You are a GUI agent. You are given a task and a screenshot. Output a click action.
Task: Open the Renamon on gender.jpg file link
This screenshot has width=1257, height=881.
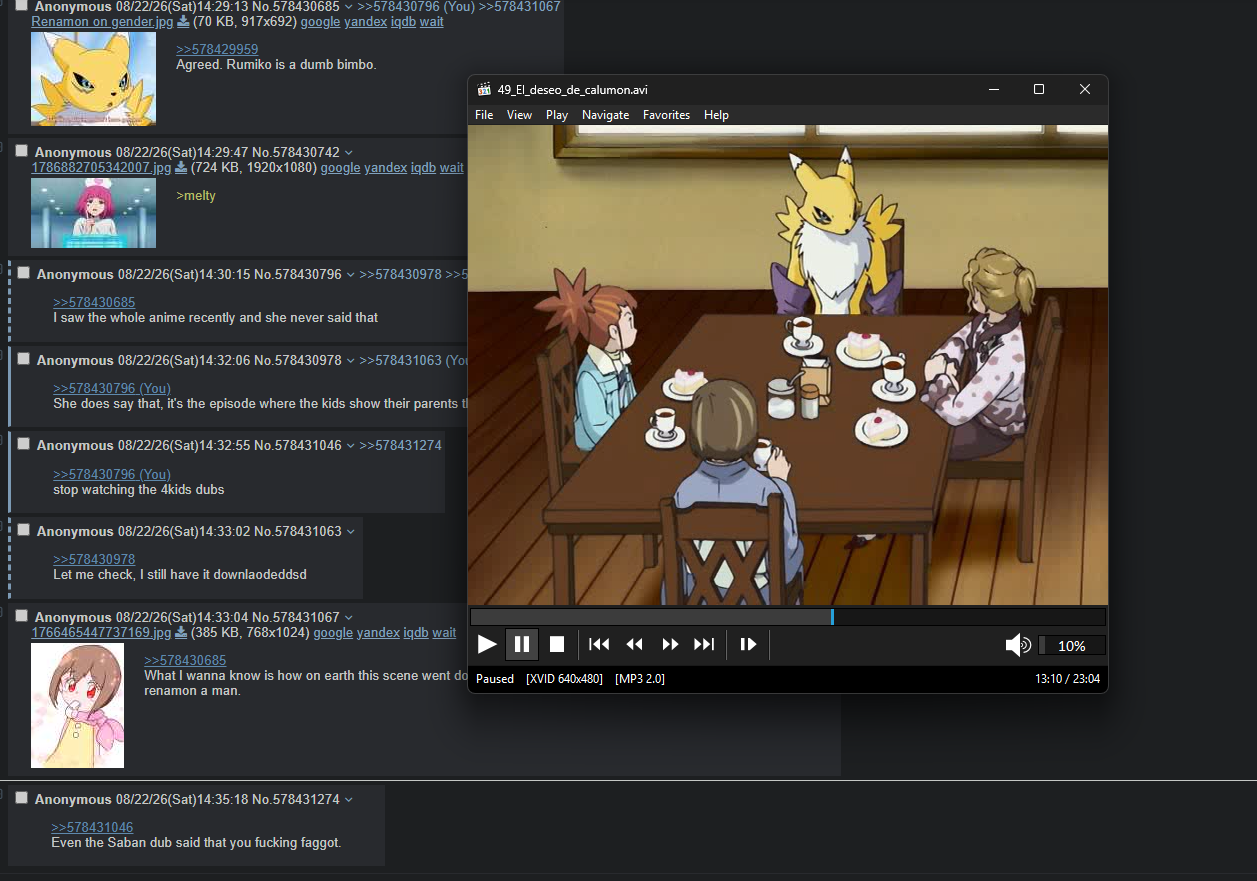tap(102, 22)
